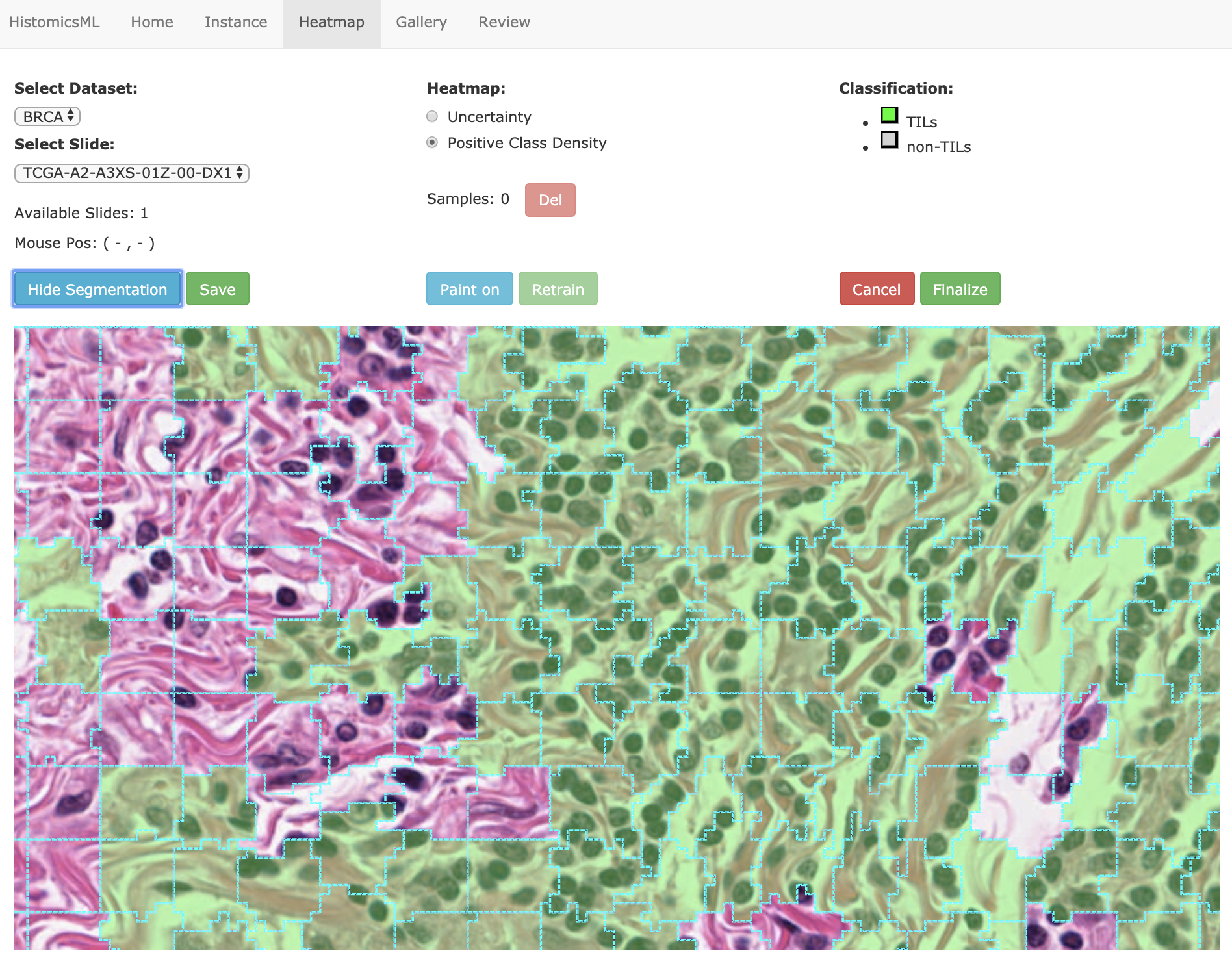Click the HistomicsML brand link
Screen dimensions: 1232x964
(x=55, y=22)
